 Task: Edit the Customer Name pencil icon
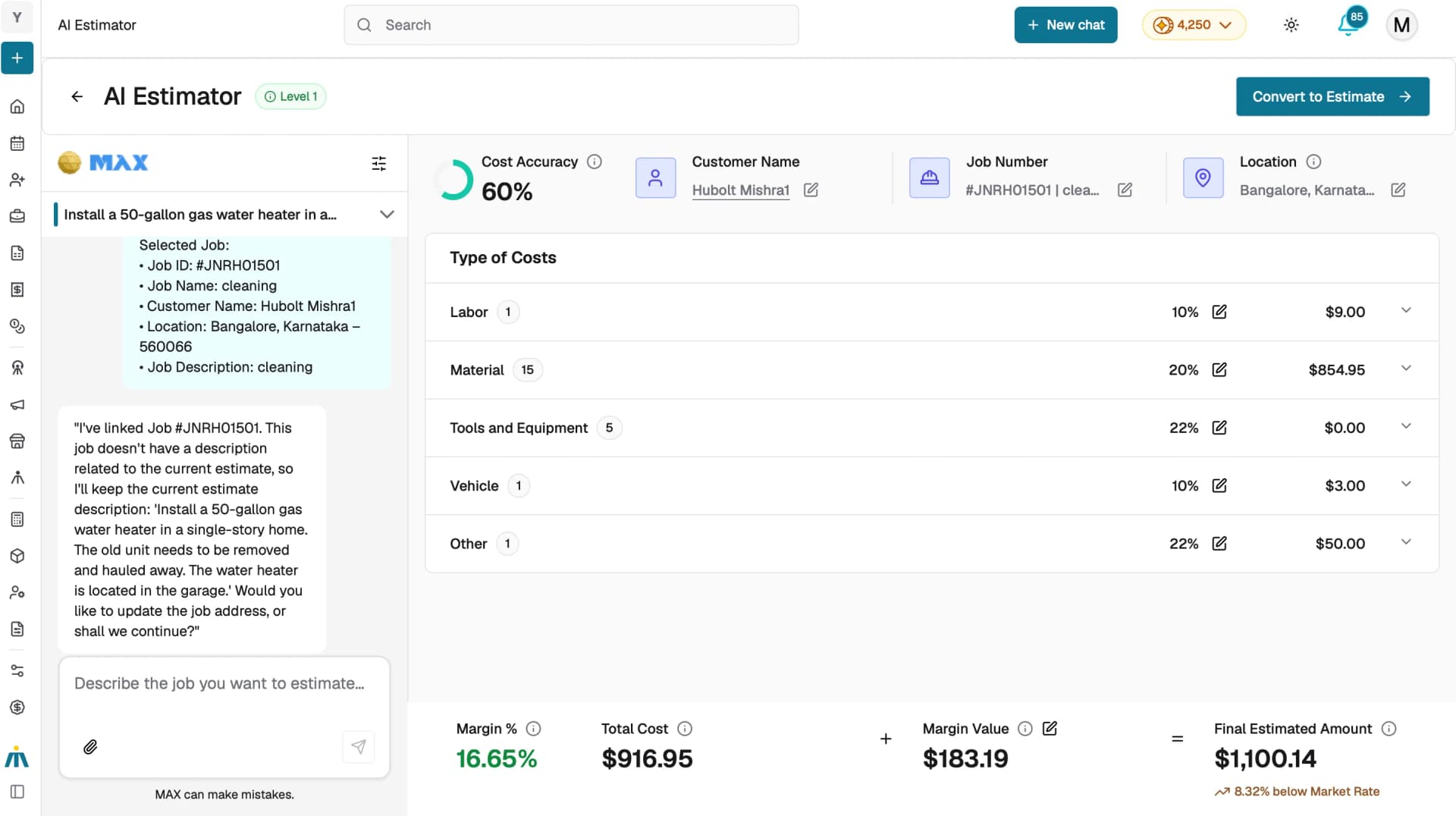click(x=811, y=190)
